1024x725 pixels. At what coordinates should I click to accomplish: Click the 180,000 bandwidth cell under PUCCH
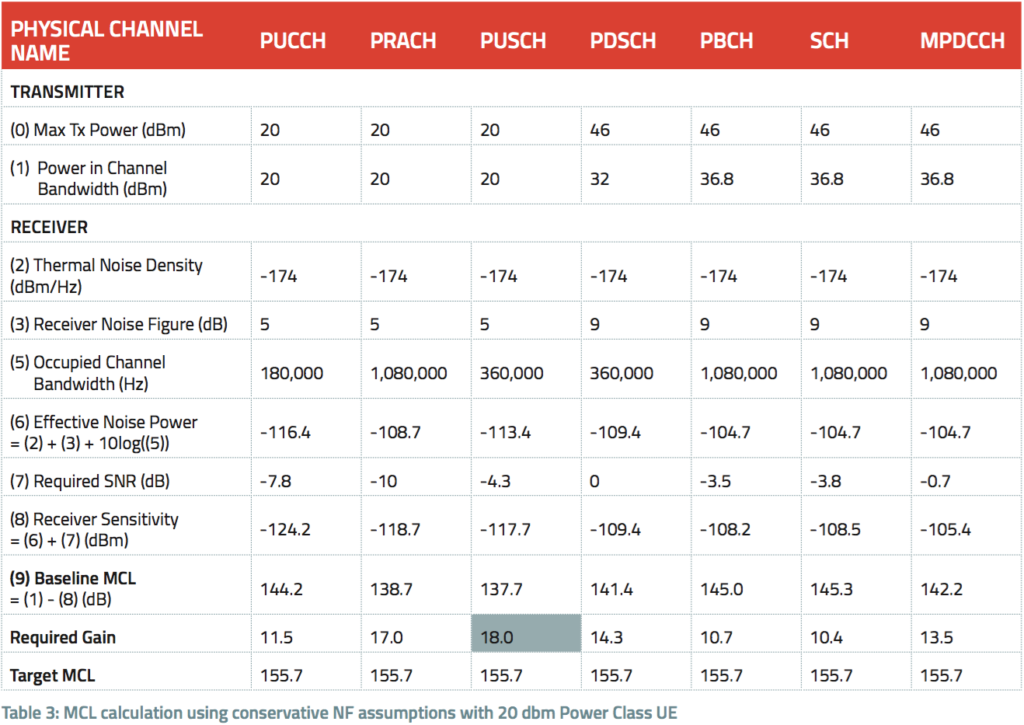pyautogui.click(x=291, y=373)
